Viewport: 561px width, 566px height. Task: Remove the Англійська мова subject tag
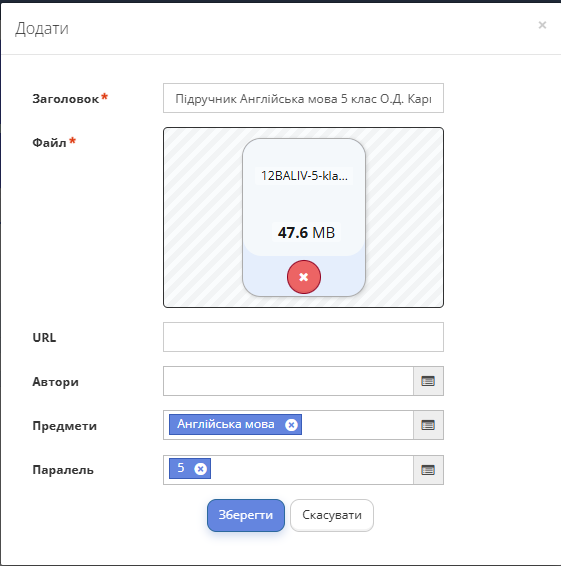291,425
